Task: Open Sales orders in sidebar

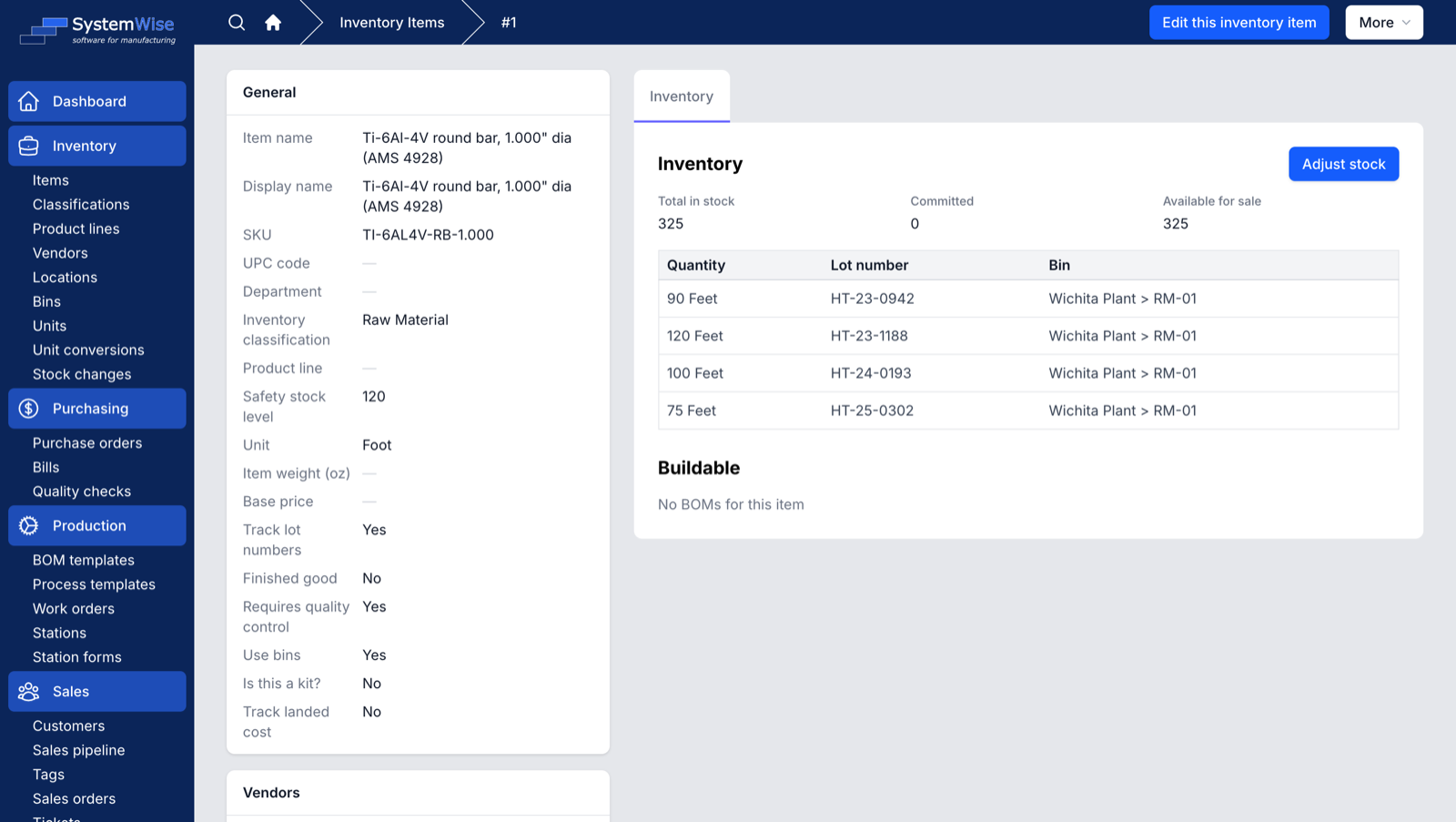Action: pos(74,799)
